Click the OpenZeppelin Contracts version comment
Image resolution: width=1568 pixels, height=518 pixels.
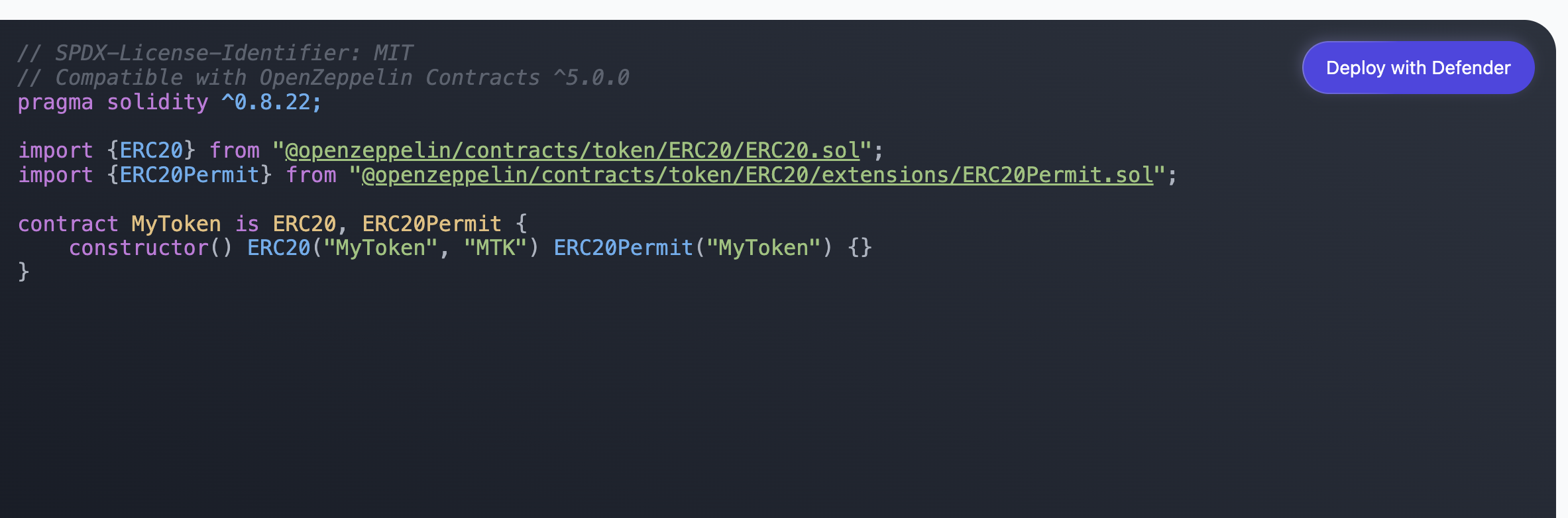coord(323,77)
